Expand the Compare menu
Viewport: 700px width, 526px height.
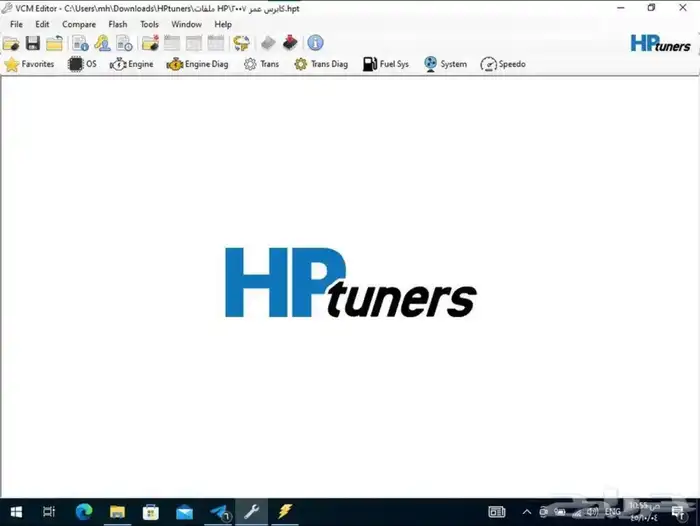point(79,24)
